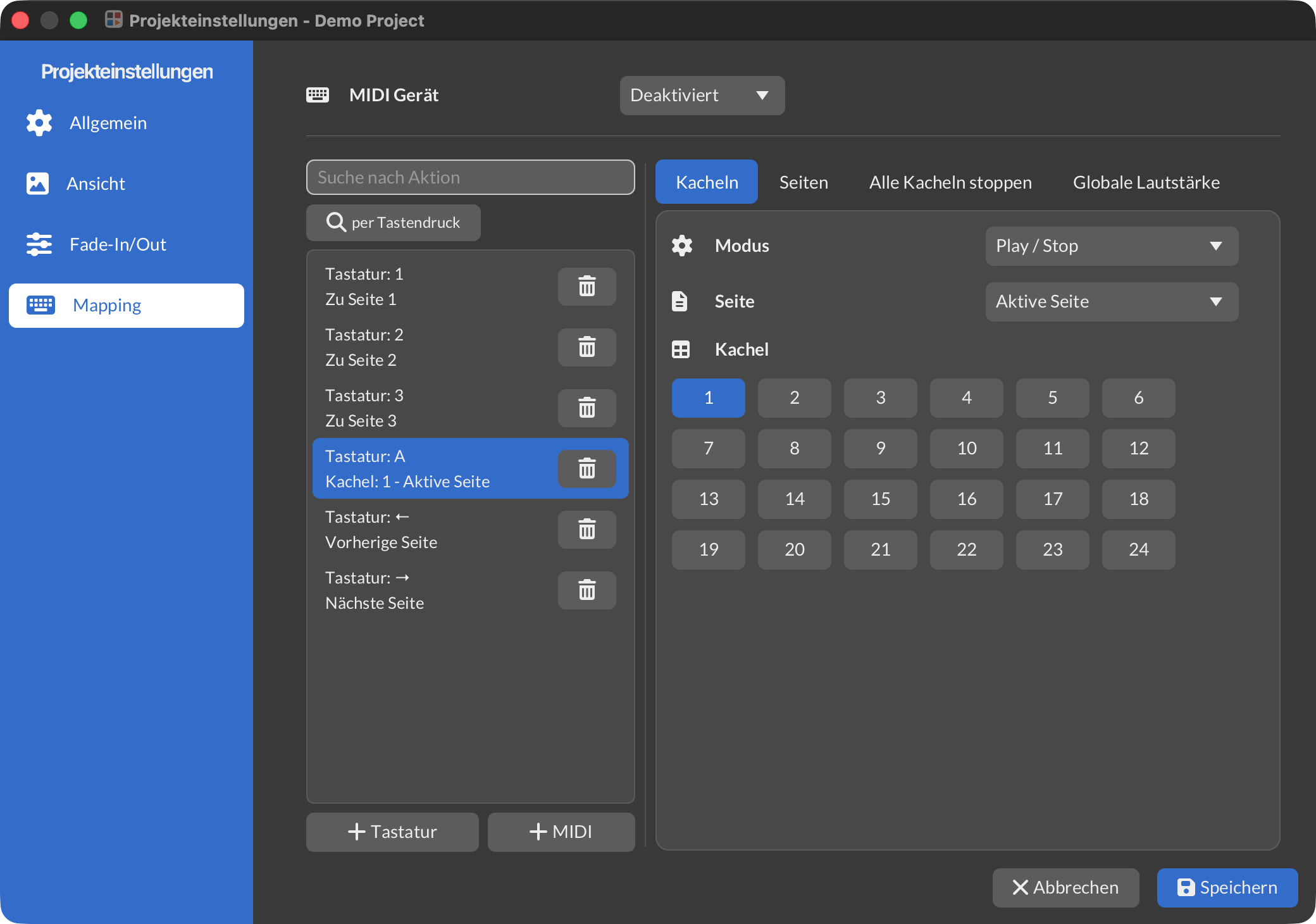Toggle tile number 7
Screen dimensions: 1316x924
(709, 449)
